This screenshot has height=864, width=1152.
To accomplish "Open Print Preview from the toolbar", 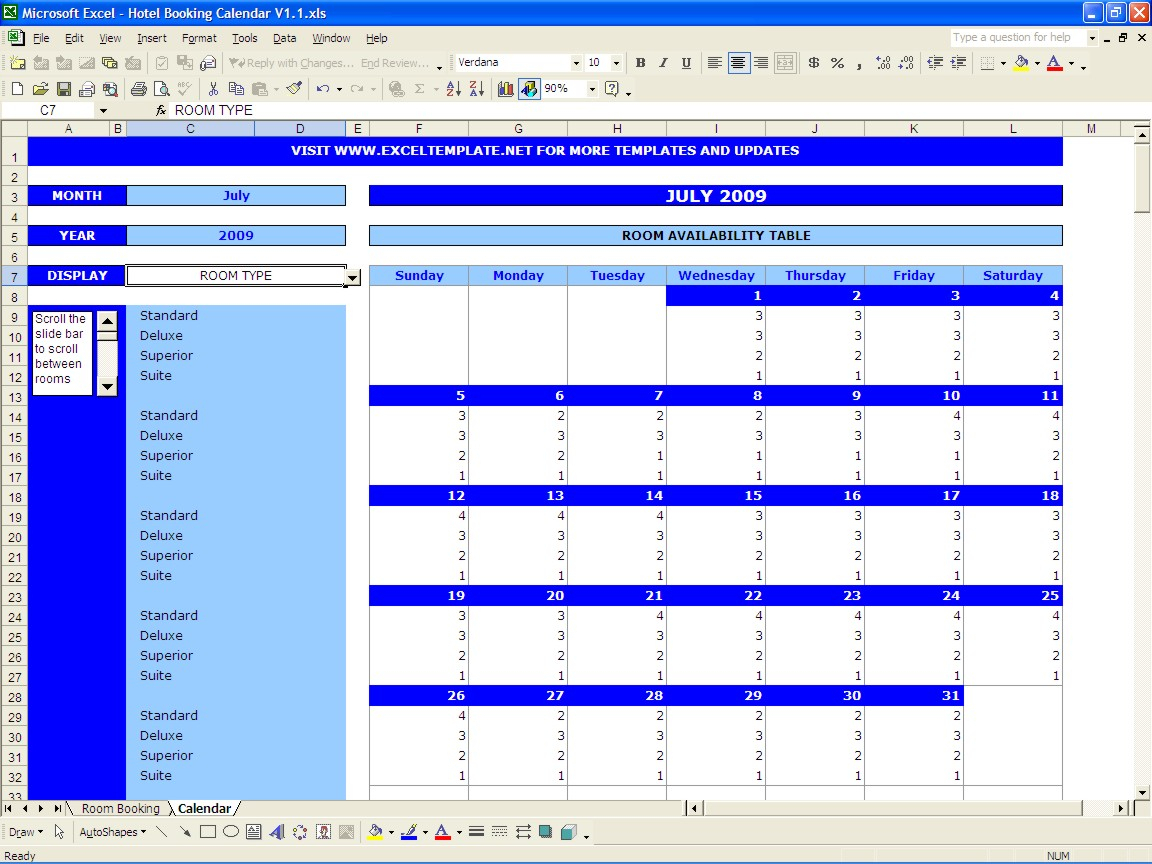I will (x=161, y=89).
